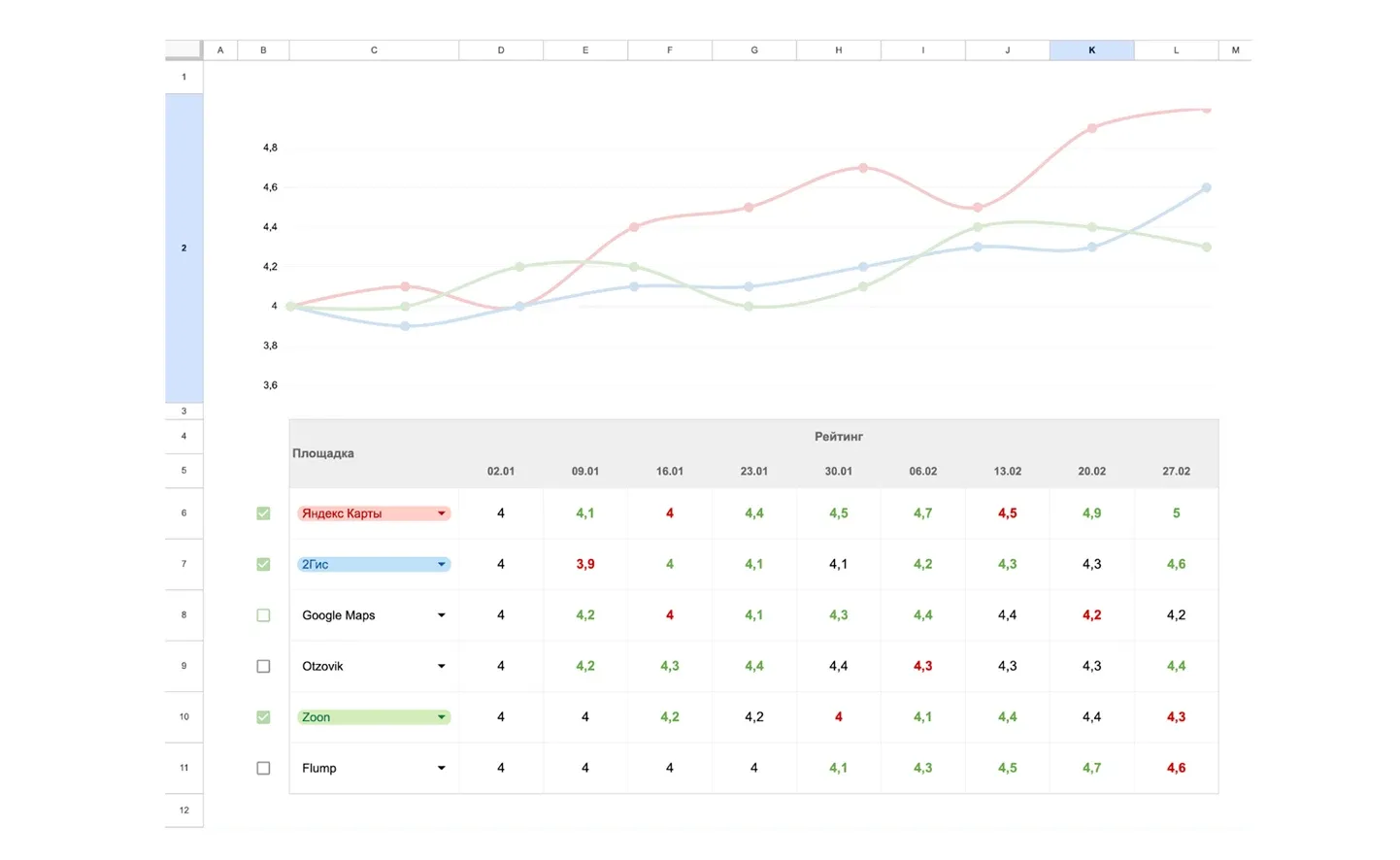This screenshot has width=1400, height=860.
Task: Open the Zoon dropdown arrow
Action: (x=442, y=717)
